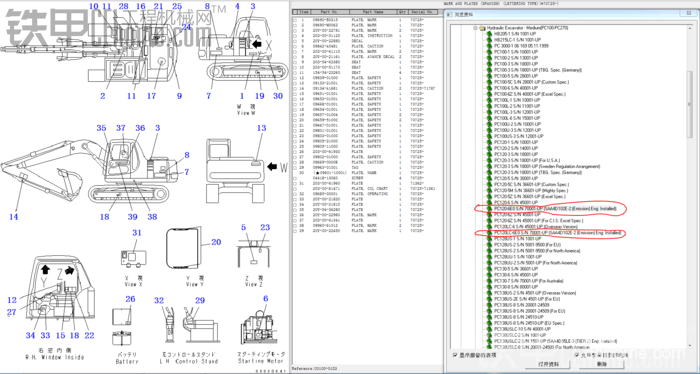Click the excavator icon beside PC100U-3 S/N 12001-UP
This screenshot has height=374, width=700.
click(x=489, y=130)
